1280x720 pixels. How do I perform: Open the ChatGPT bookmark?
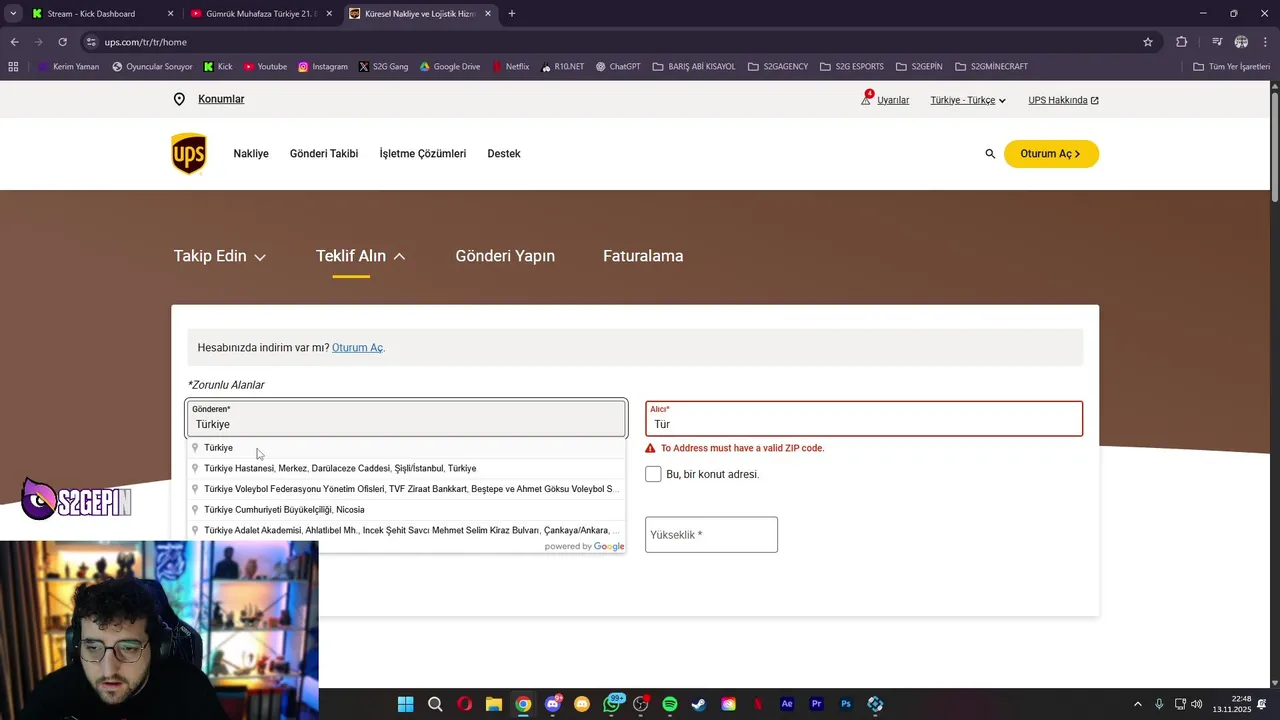coord(618,67)
